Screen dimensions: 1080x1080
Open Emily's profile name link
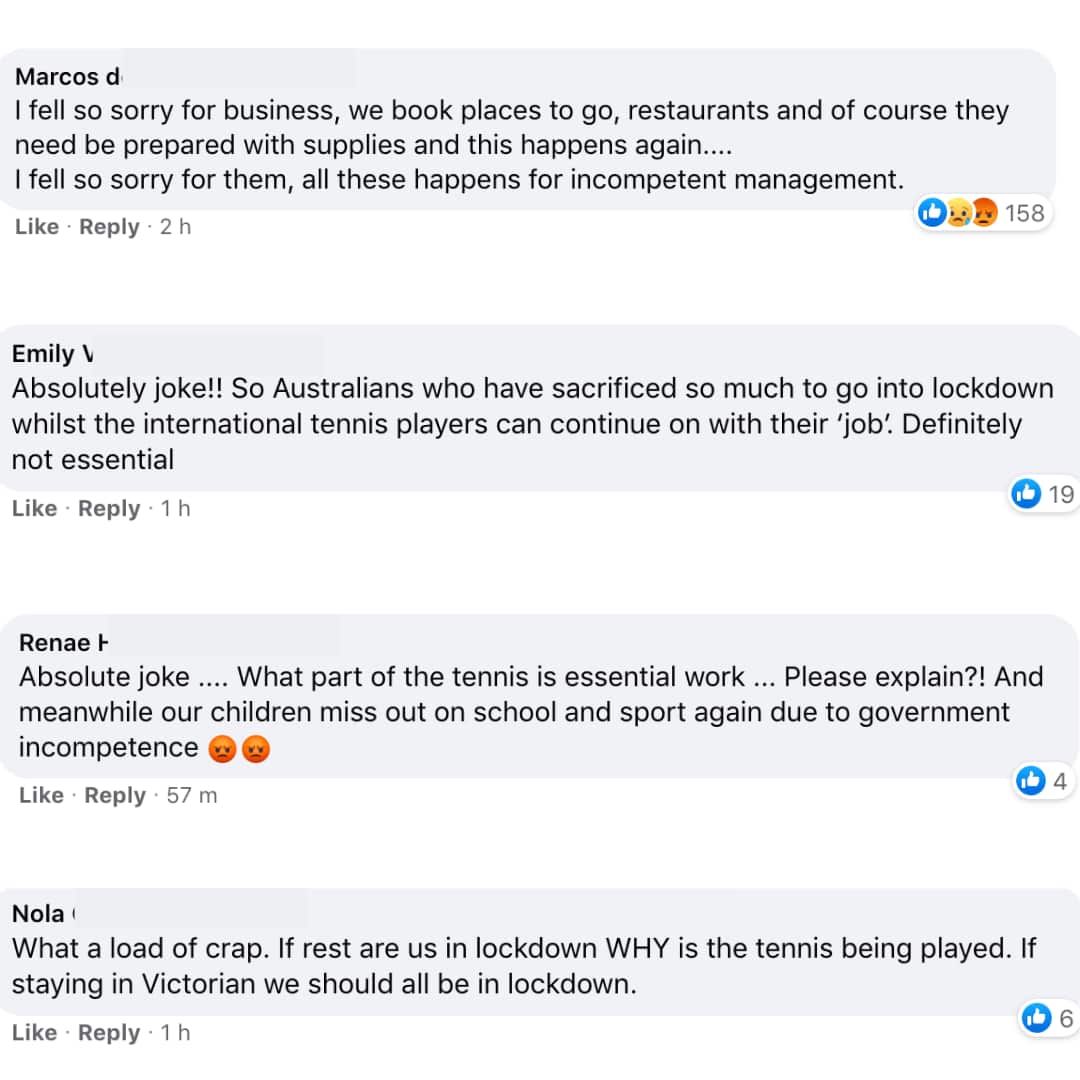coord(50,353)
